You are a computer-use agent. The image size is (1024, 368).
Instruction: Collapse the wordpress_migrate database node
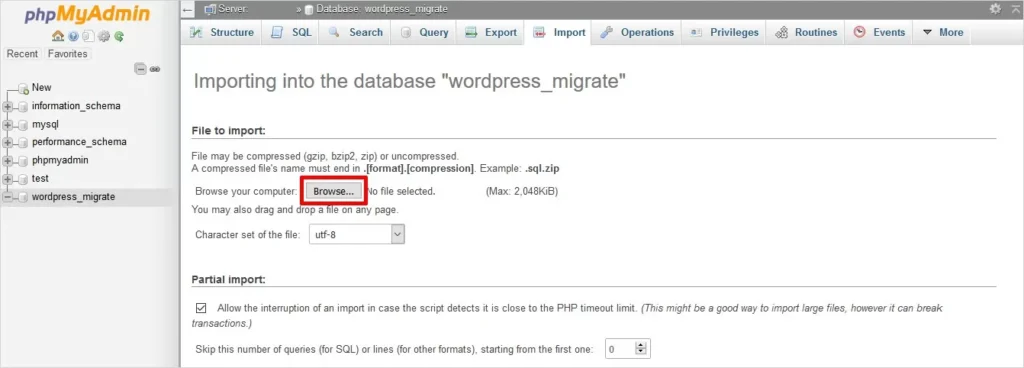point(8,197)
